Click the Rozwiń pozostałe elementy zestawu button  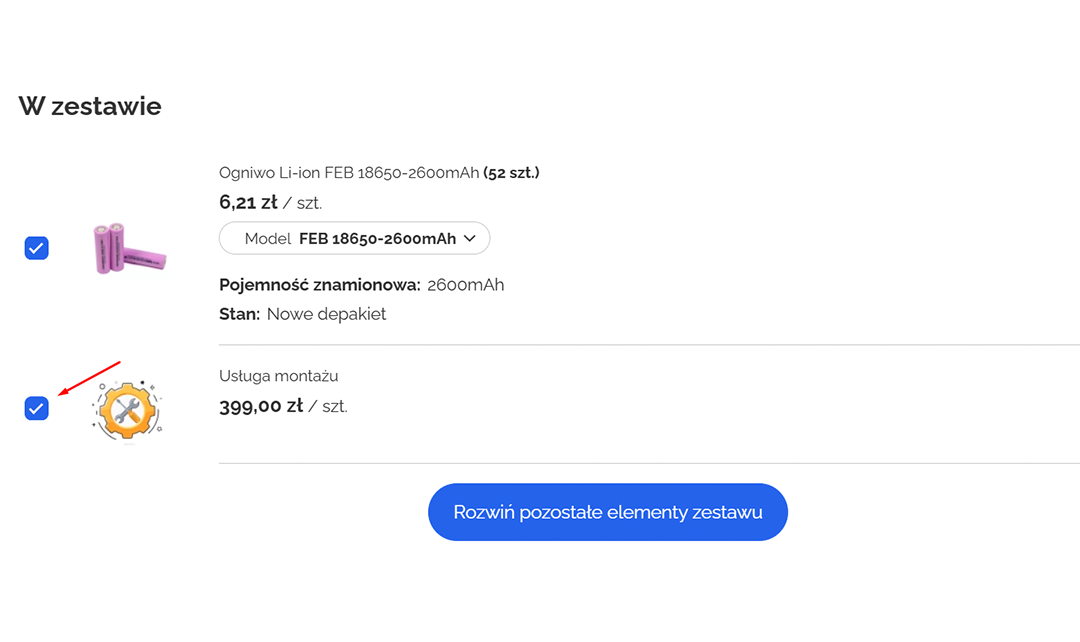tap(608, 512)
